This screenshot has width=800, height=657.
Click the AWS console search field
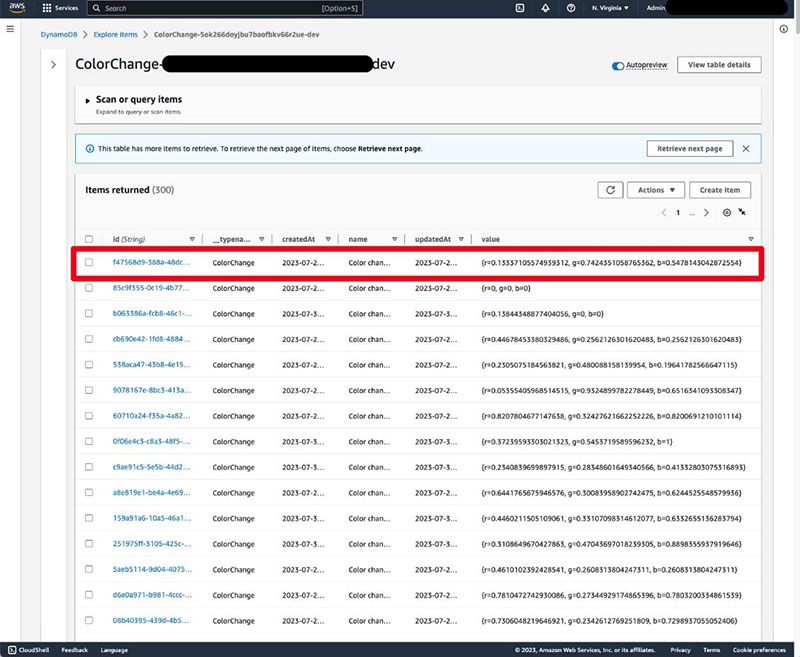tap(210, 8)
